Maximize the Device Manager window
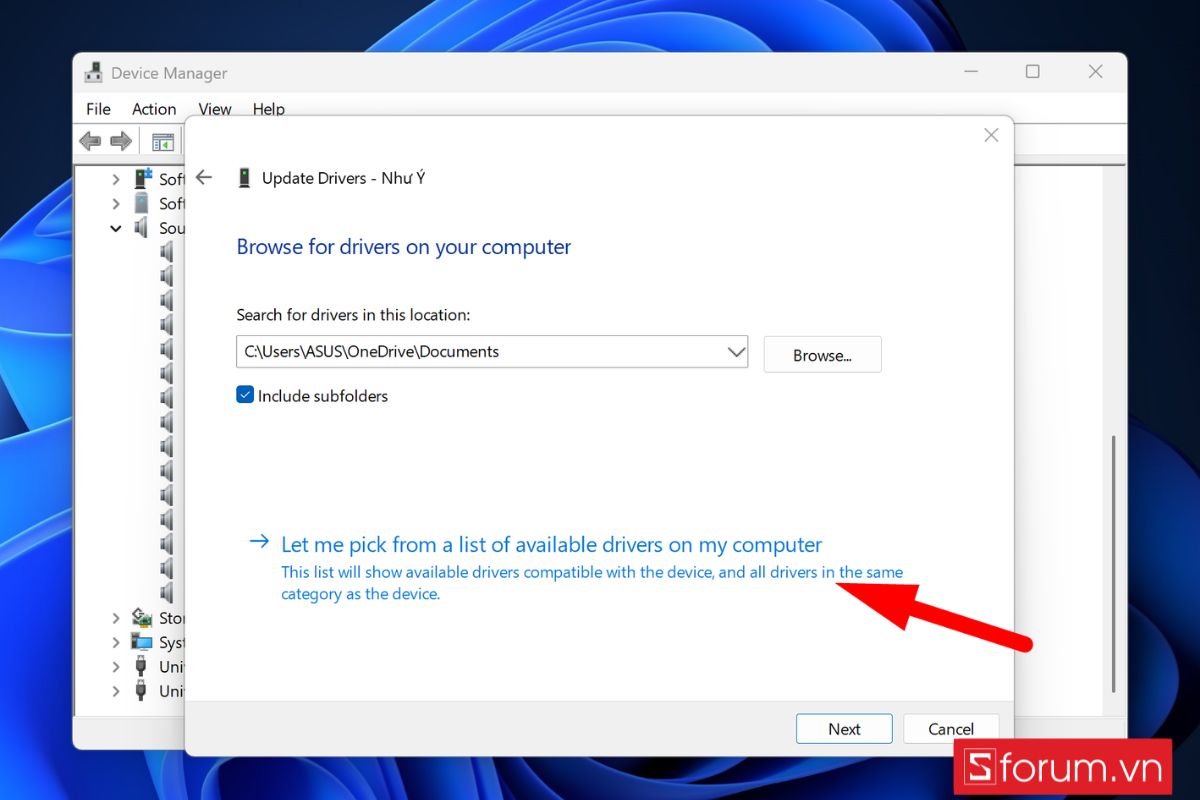The image size is (1200, 800). (1032, 72)
